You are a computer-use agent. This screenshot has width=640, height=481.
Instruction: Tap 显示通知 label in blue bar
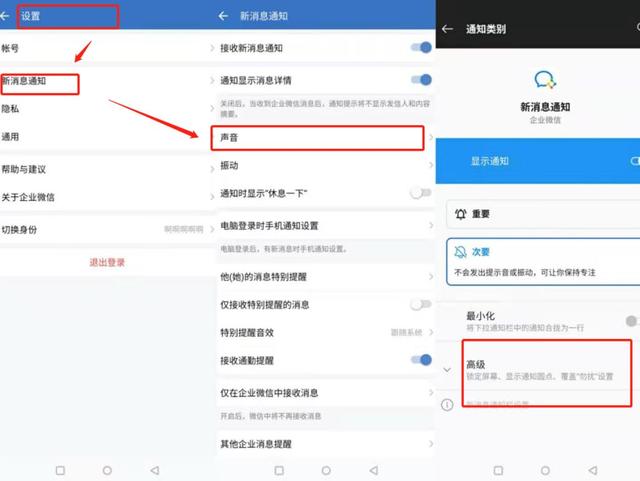click(490, 161)
